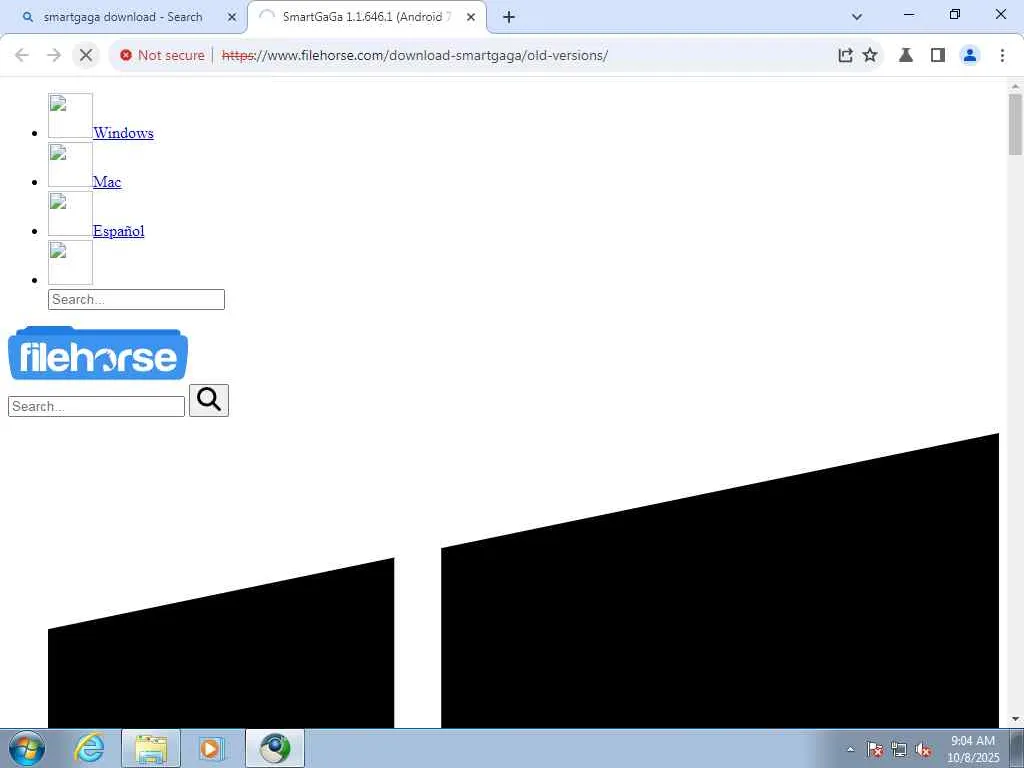The height and width of the screenshot is (768, 1024).
Task: Close the smartgaga download Search tab
Action: point(232,17)
